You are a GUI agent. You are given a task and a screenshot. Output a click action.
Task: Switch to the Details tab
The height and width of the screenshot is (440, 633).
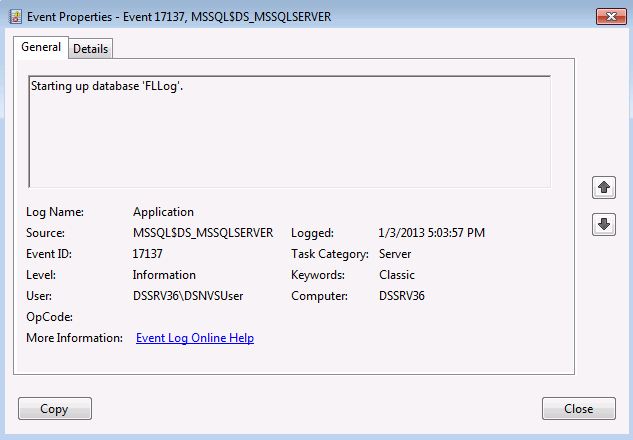91,49
